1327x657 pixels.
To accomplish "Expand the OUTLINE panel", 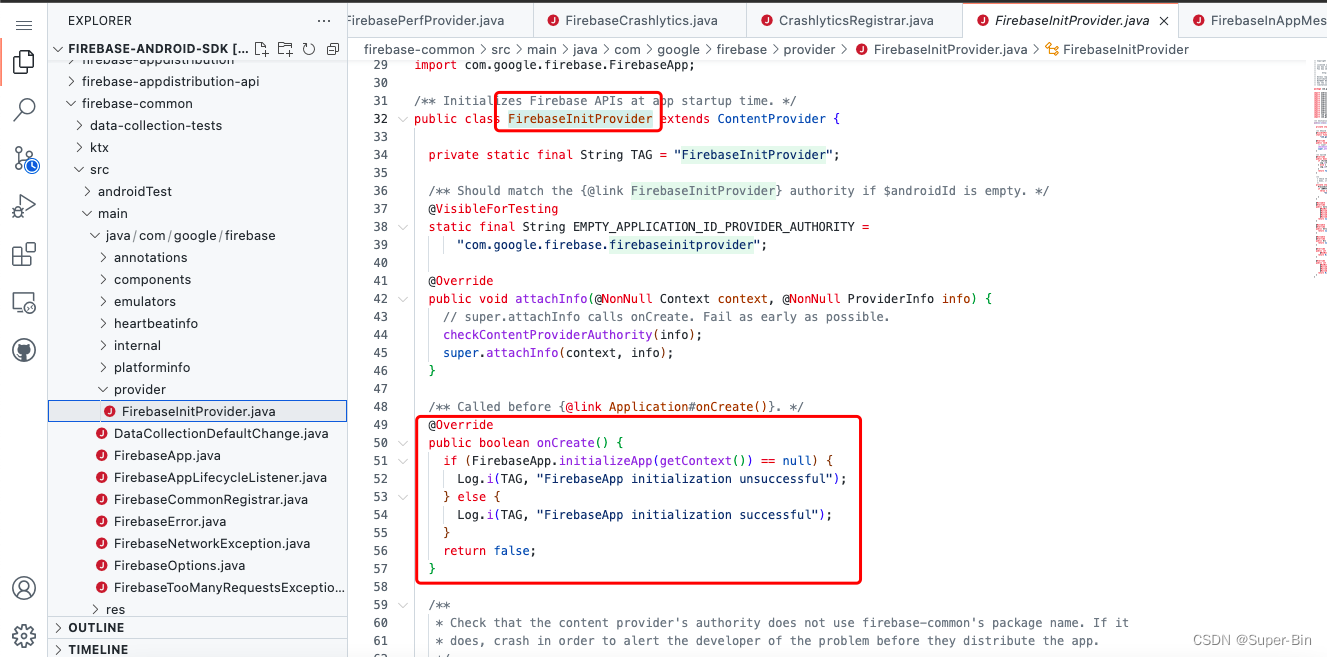I will 197,628.
